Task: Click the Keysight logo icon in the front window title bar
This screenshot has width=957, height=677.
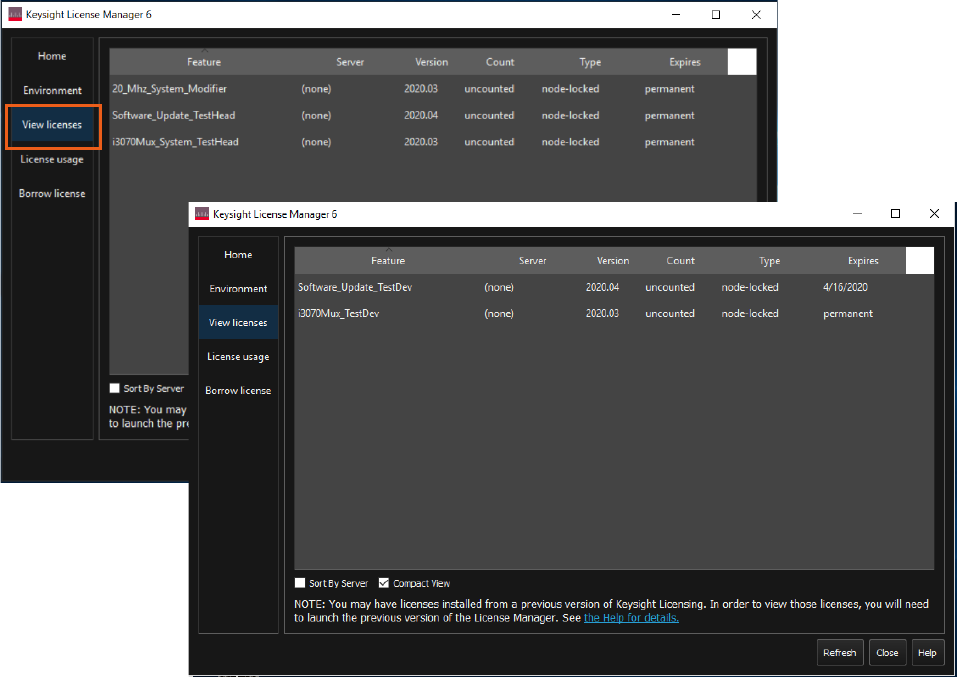Action: click(x=202, y=214)
